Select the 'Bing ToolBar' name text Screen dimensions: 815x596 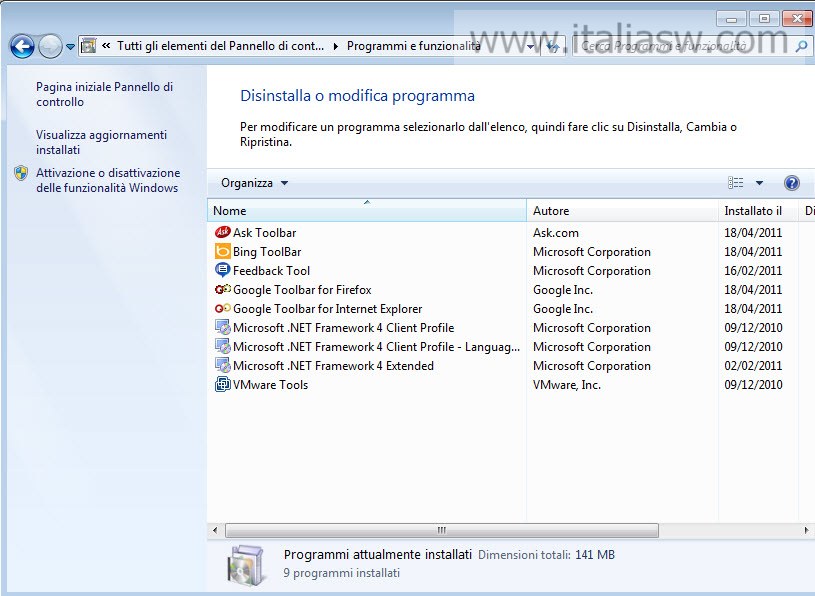[x=267, y=252]
